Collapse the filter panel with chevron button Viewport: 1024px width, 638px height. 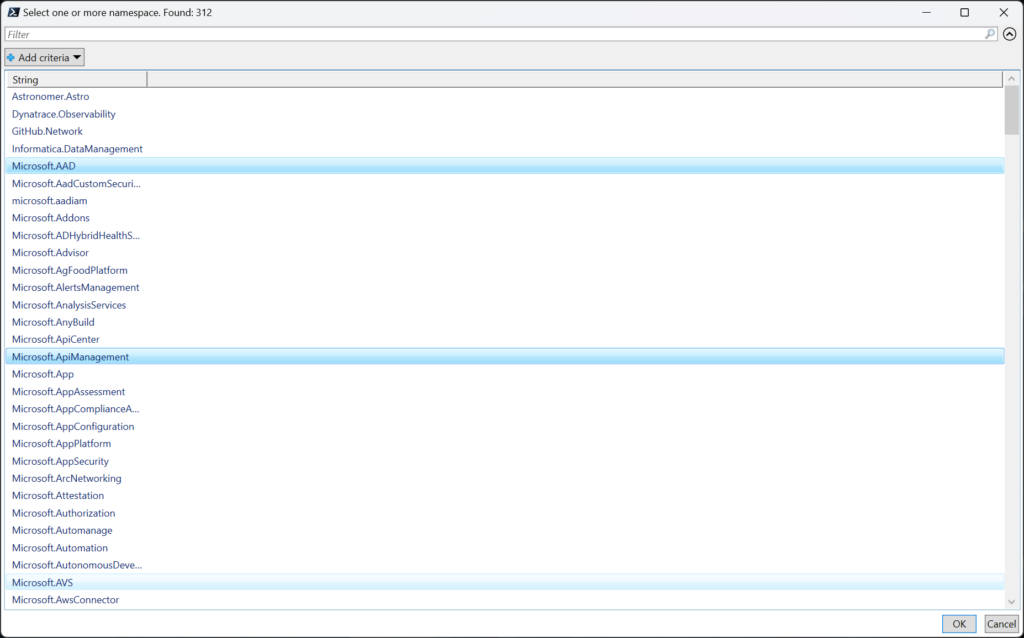[1010, 34]
